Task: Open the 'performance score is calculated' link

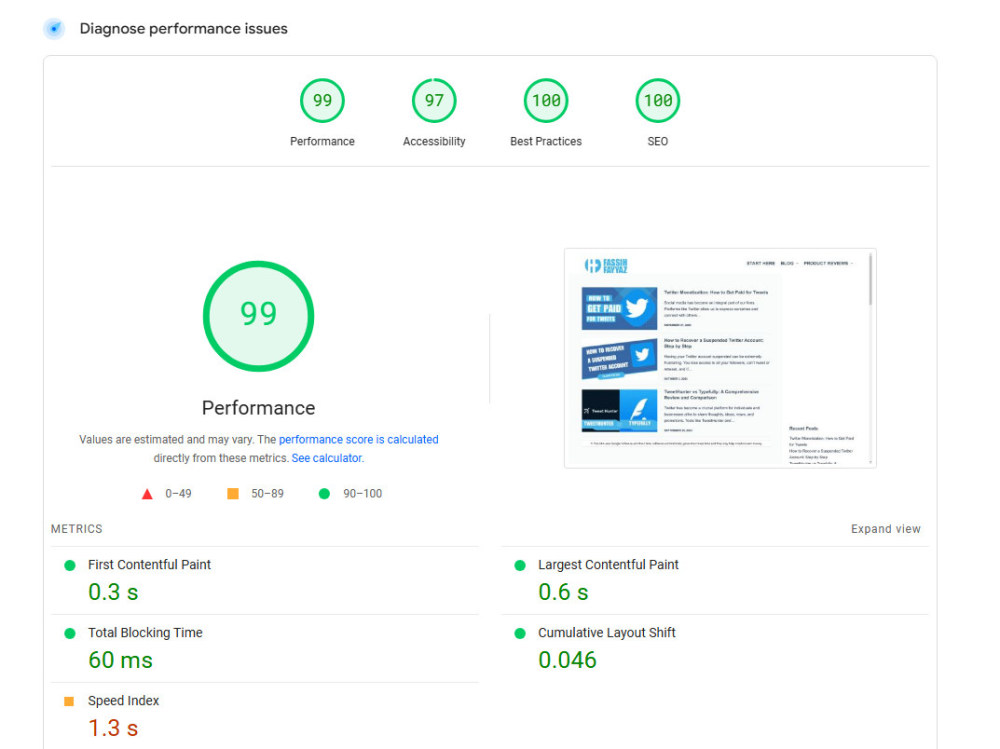Action: pyautogui.click(x=358, y=440)
